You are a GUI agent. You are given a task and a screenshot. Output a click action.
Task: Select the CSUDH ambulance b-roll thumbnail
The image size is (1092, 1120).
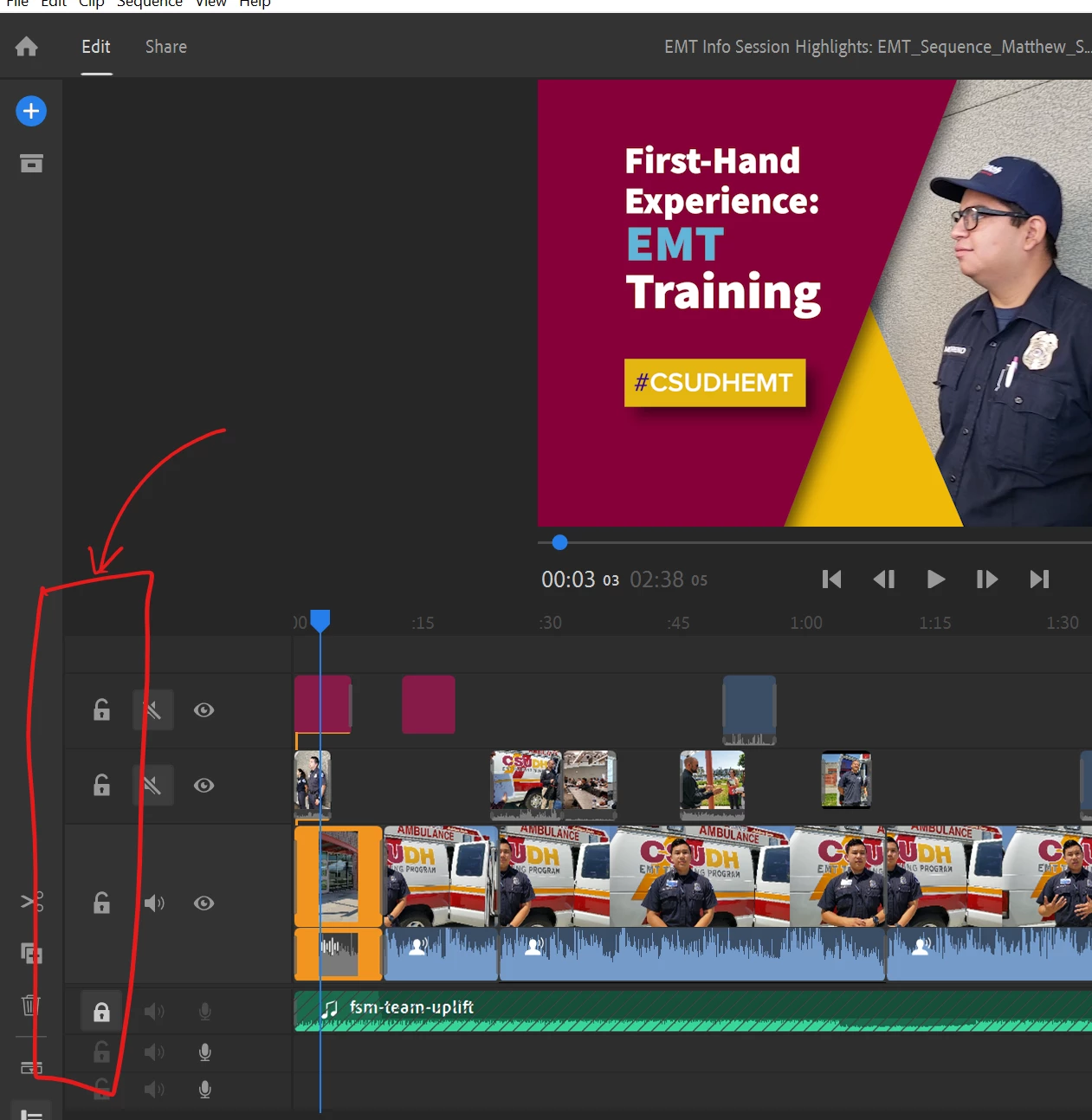point(527,785)
